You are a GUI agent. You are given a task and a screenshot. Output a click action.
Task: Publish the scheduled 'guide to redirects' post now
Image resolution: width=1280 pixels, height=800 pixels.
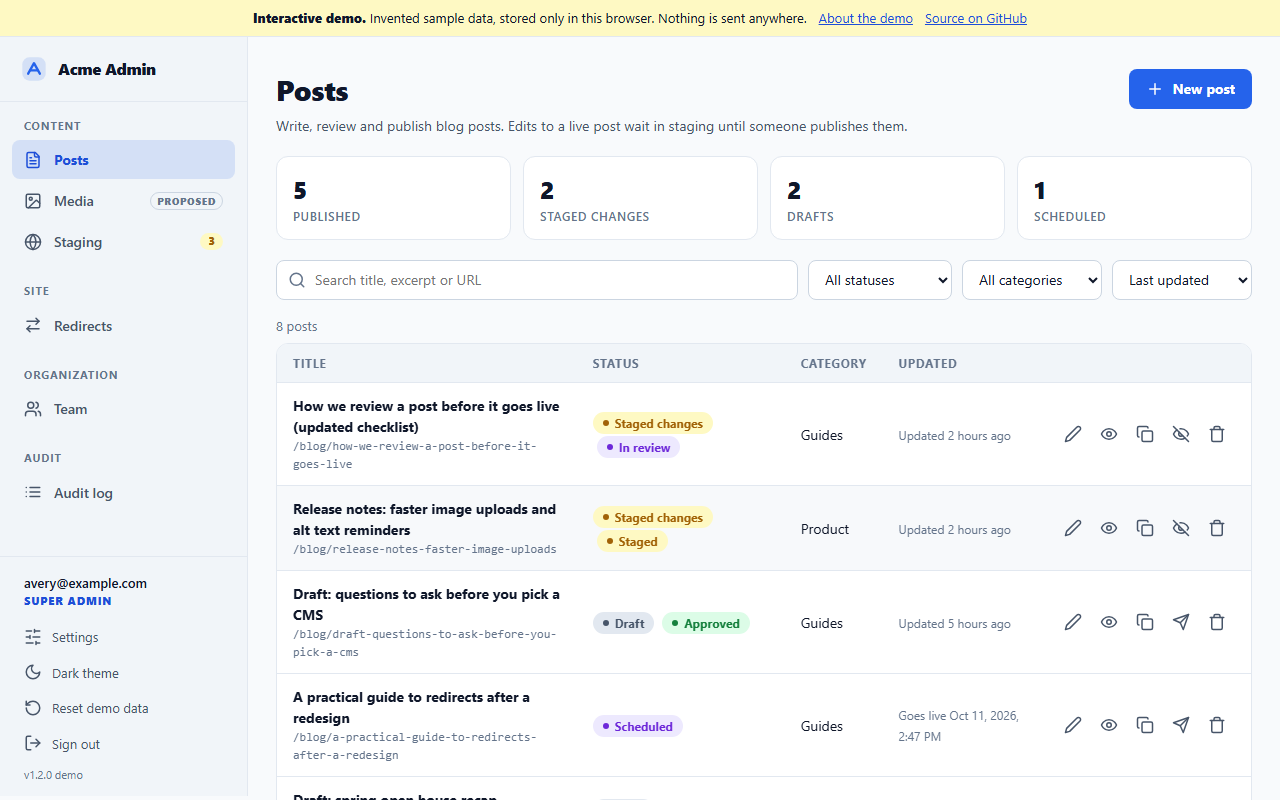coord(1181,725)
